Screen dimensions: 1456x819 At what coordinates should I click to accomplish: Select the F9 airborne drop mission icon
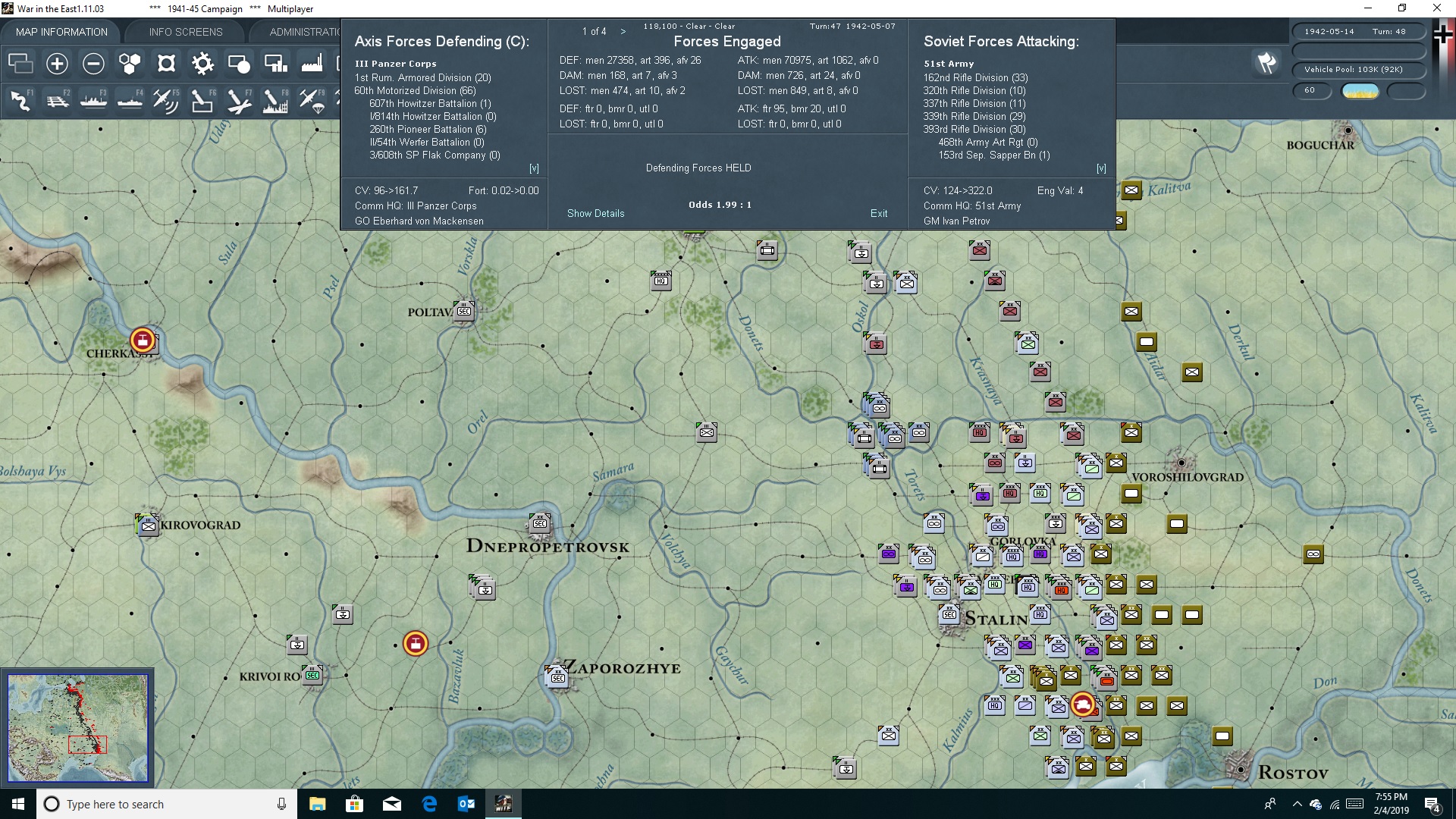(x=312, y=100)
